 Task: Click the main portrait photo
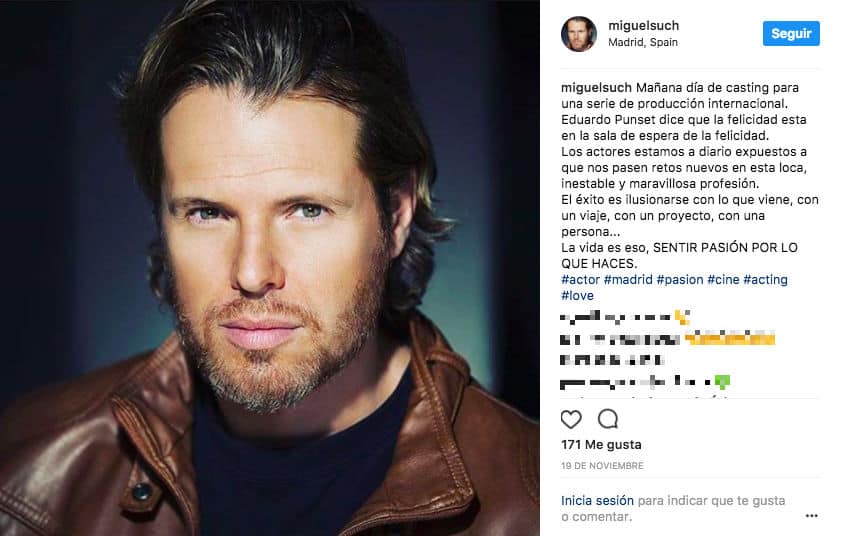click(x=270, y=268)
